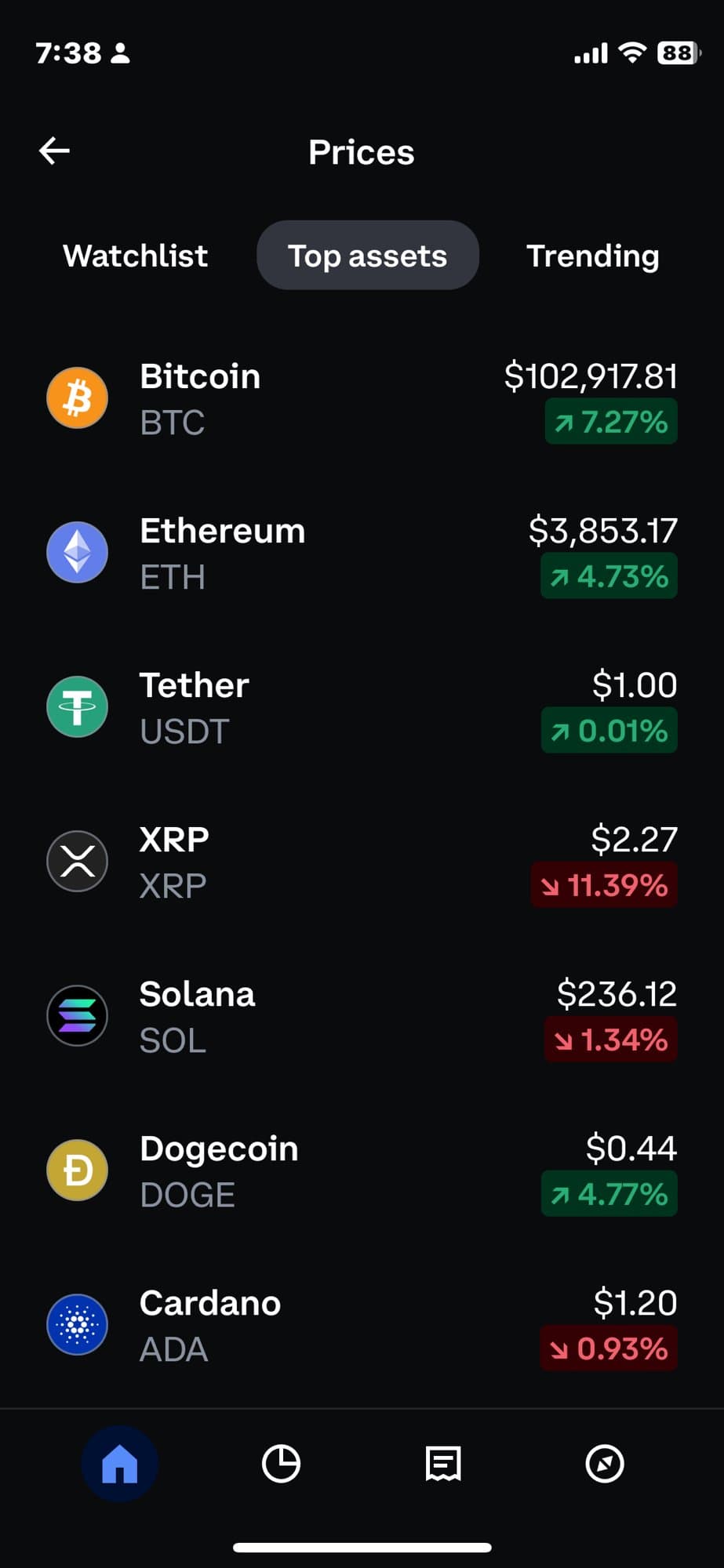Viewport: 724px width, 1568px height.
Task: Tap the Ethereum diamond icon
Action: tap(77, 552)
